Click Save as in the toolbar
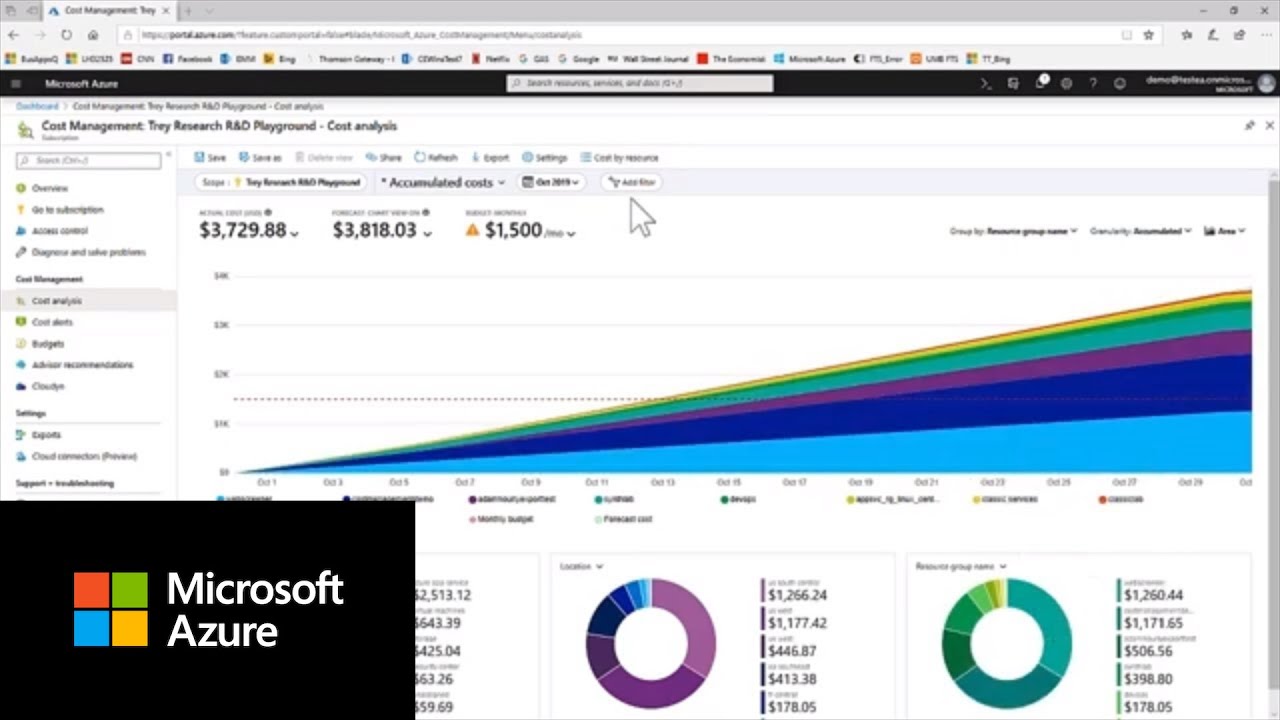This screenshot has height=720, width=1280. pyautogui.click(x=261, y=158)
